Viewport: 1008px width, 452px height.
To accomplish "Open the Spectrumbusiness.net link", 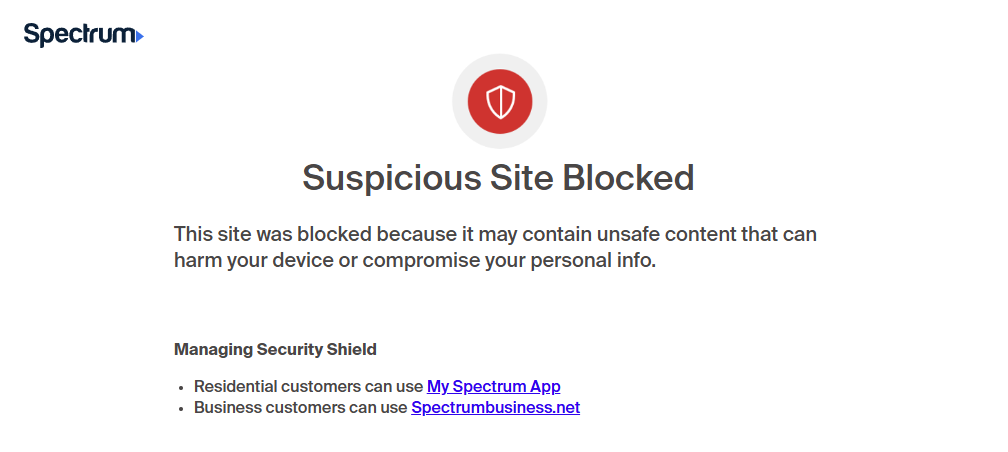I will click(495, 408).
